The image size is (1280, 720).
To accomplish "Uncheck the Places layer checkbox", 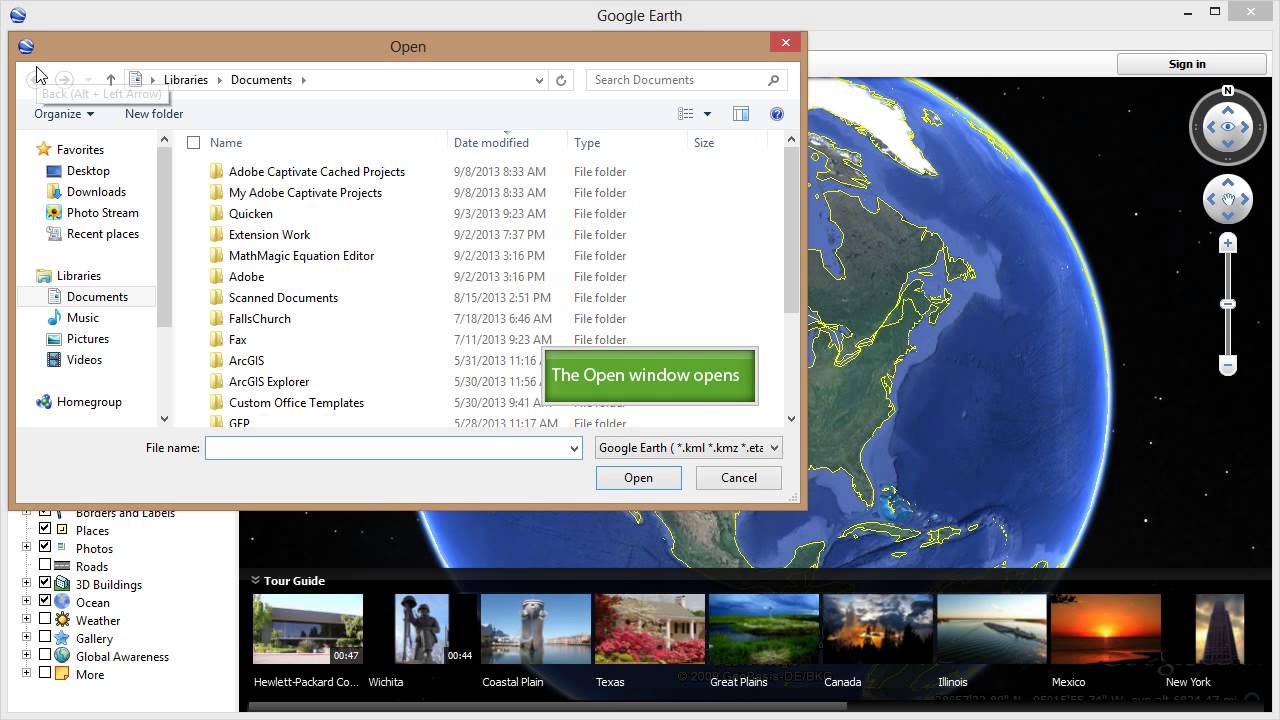I will click(45, 529).
